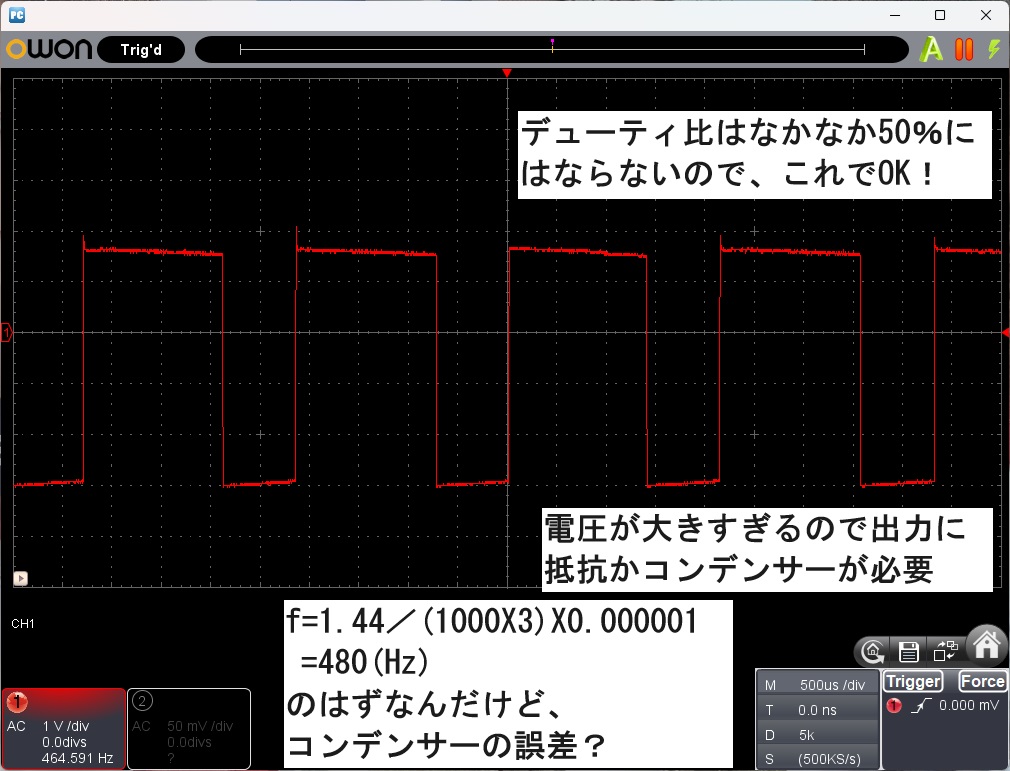The image size is (1010, 771).
Task: Click the window layout switch icon
Action: [945, 651]
